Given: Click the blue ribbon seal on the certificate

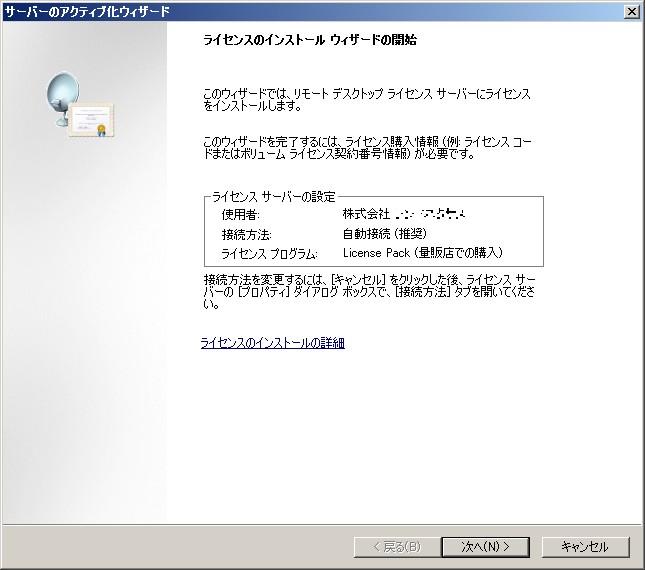Looking at the screenshot, I should click(x=101, y=130).
